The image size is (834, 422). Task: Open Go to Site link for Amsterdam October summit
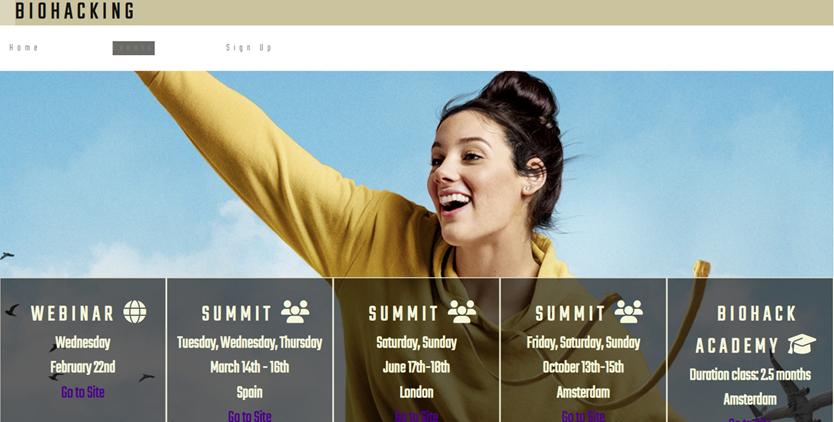pyautogui.click(x=583, y=416)
